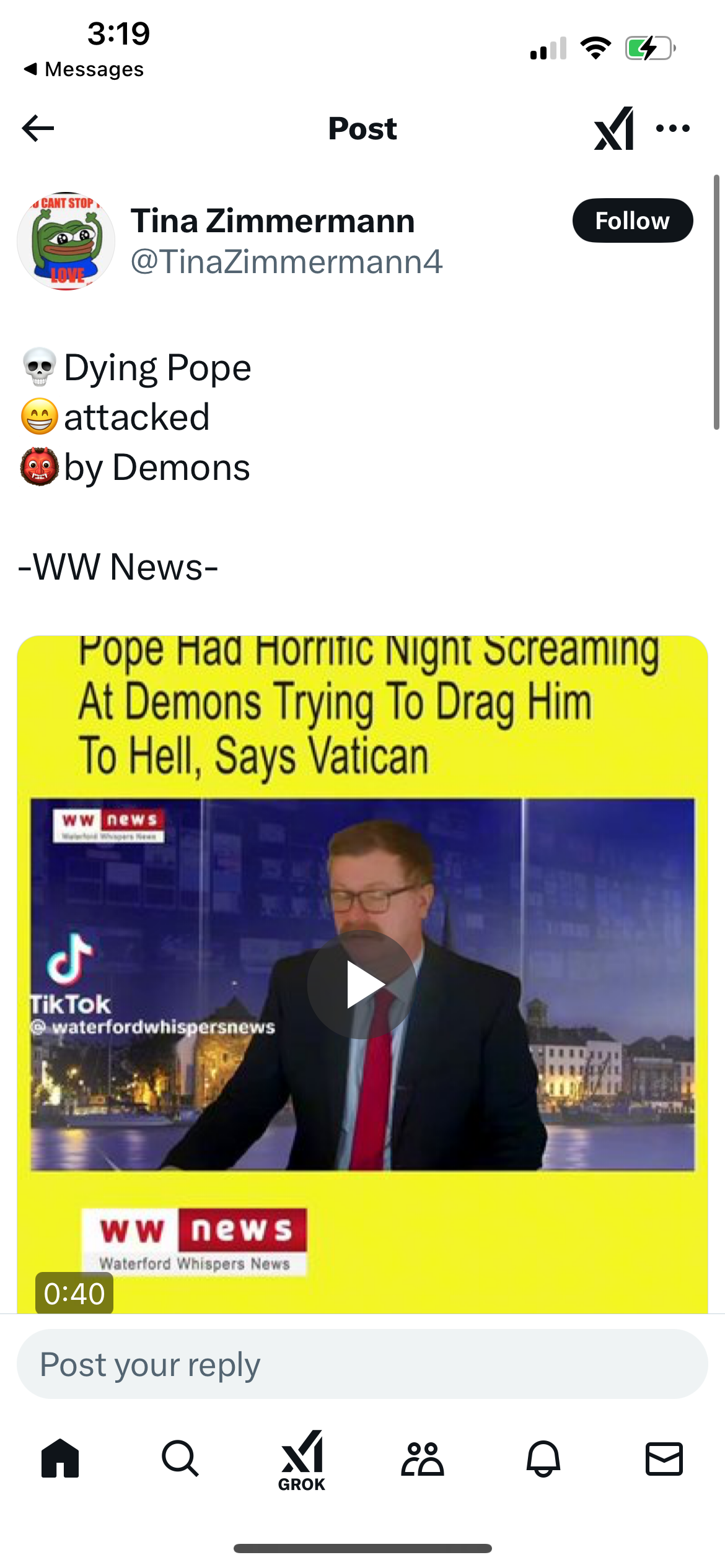This screenshot has width=725, height=1568.
Task: Open @TinaZimmermann4 handle link
Action: (x=286, y=261)
